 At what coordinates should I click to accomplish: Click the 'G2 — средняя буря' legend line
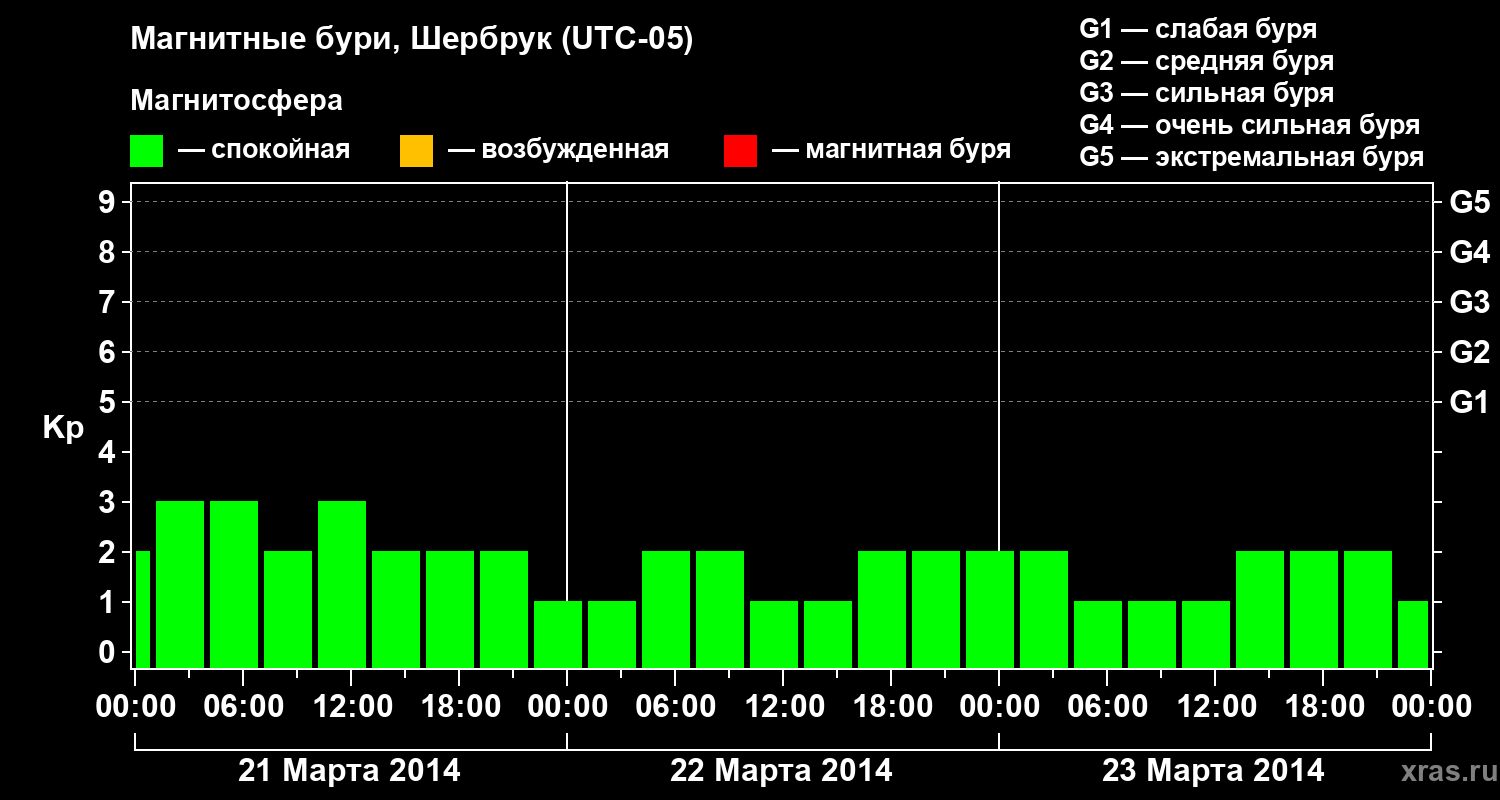click(1207, 61)
